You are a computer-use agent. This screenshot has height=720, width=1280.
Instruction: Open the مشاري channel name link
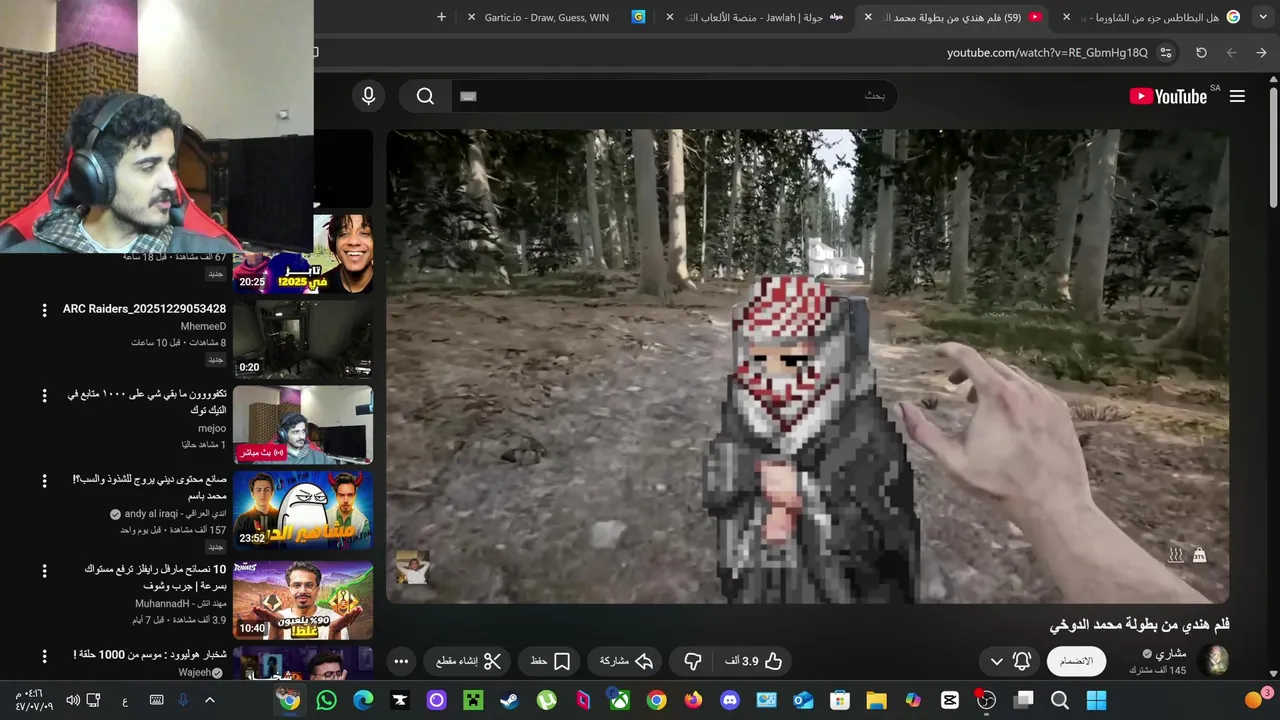point(1171,654)
